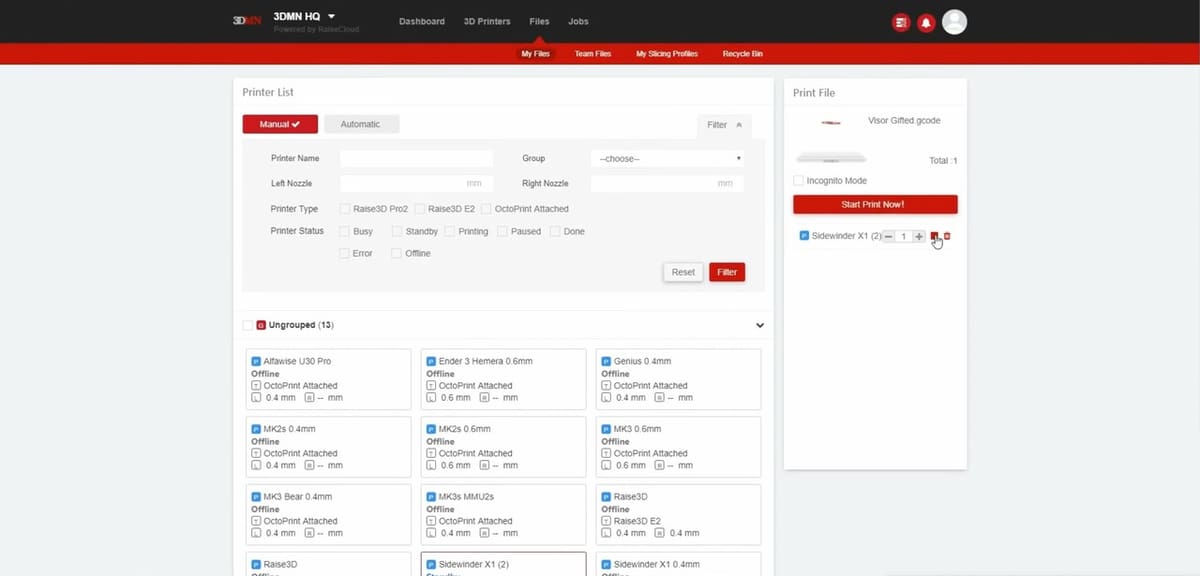Open the task list icon in header
The image size is (1200, 576).
901,22
